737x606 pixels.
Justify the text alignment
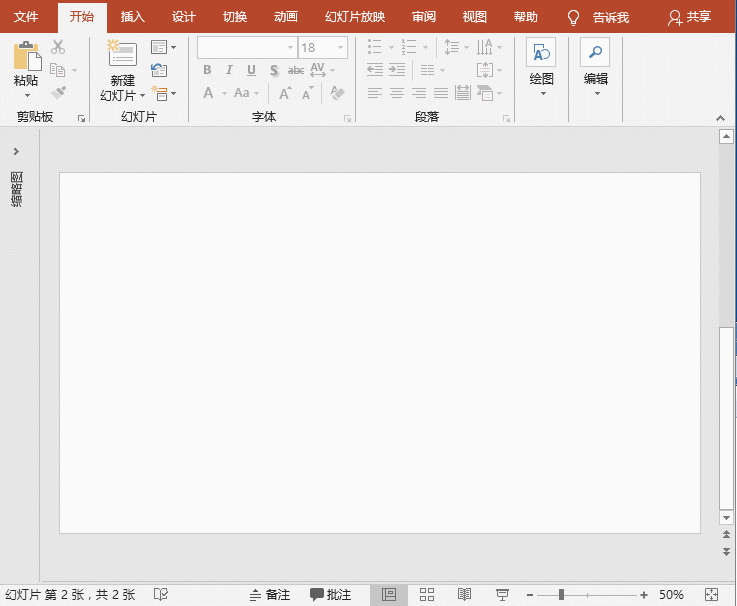441,93
